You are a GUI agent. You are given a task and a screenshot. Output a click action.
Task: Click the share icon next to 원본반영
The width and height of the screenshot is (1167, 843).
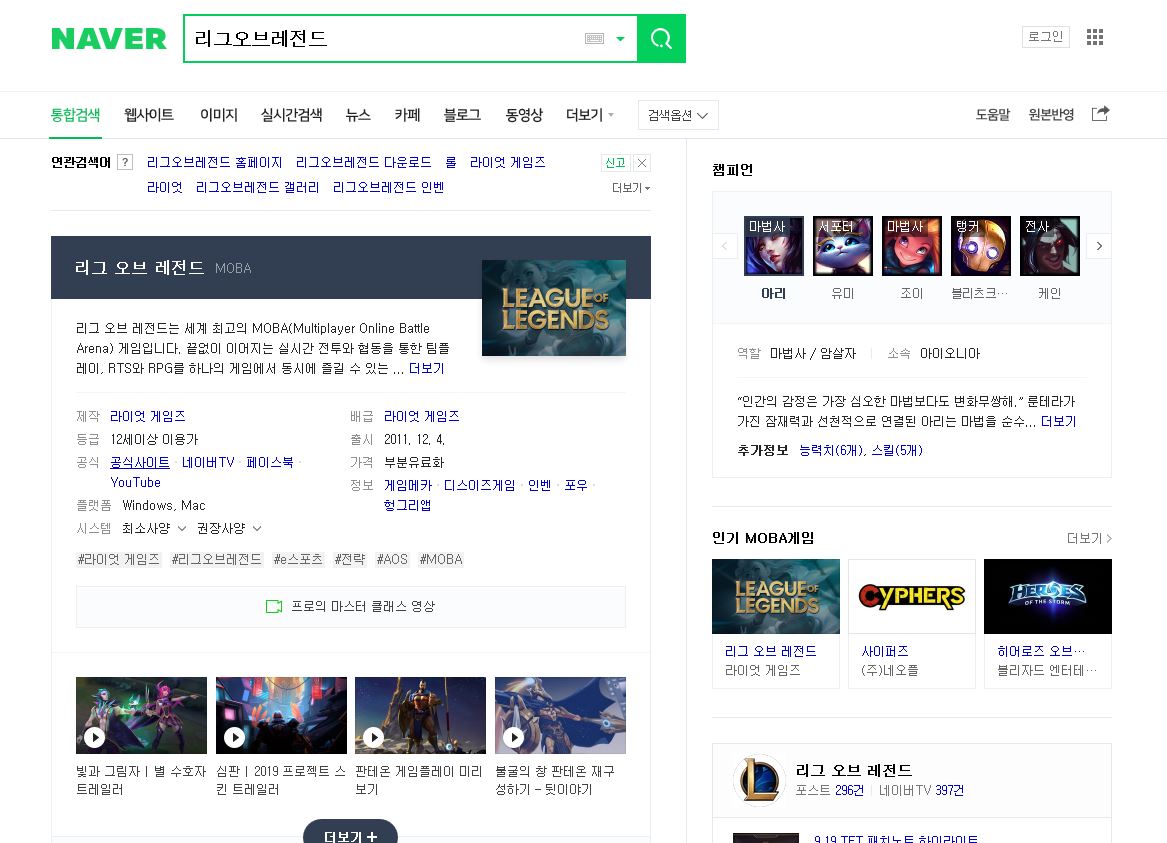point(1100,114)
